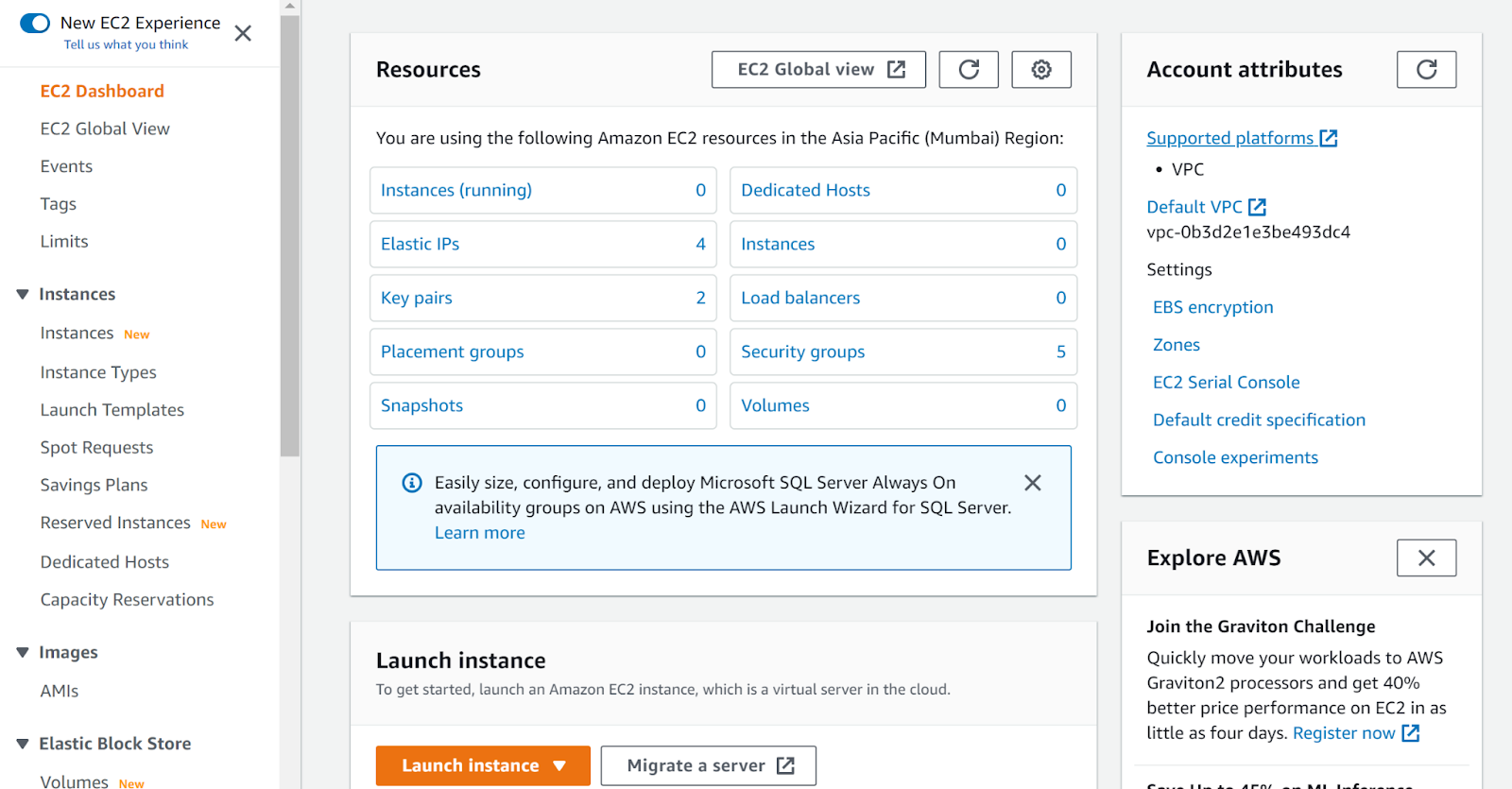Collapse the Images sidebar section
The height and width of the screenshot is (789, 1512).
point(23,653)
